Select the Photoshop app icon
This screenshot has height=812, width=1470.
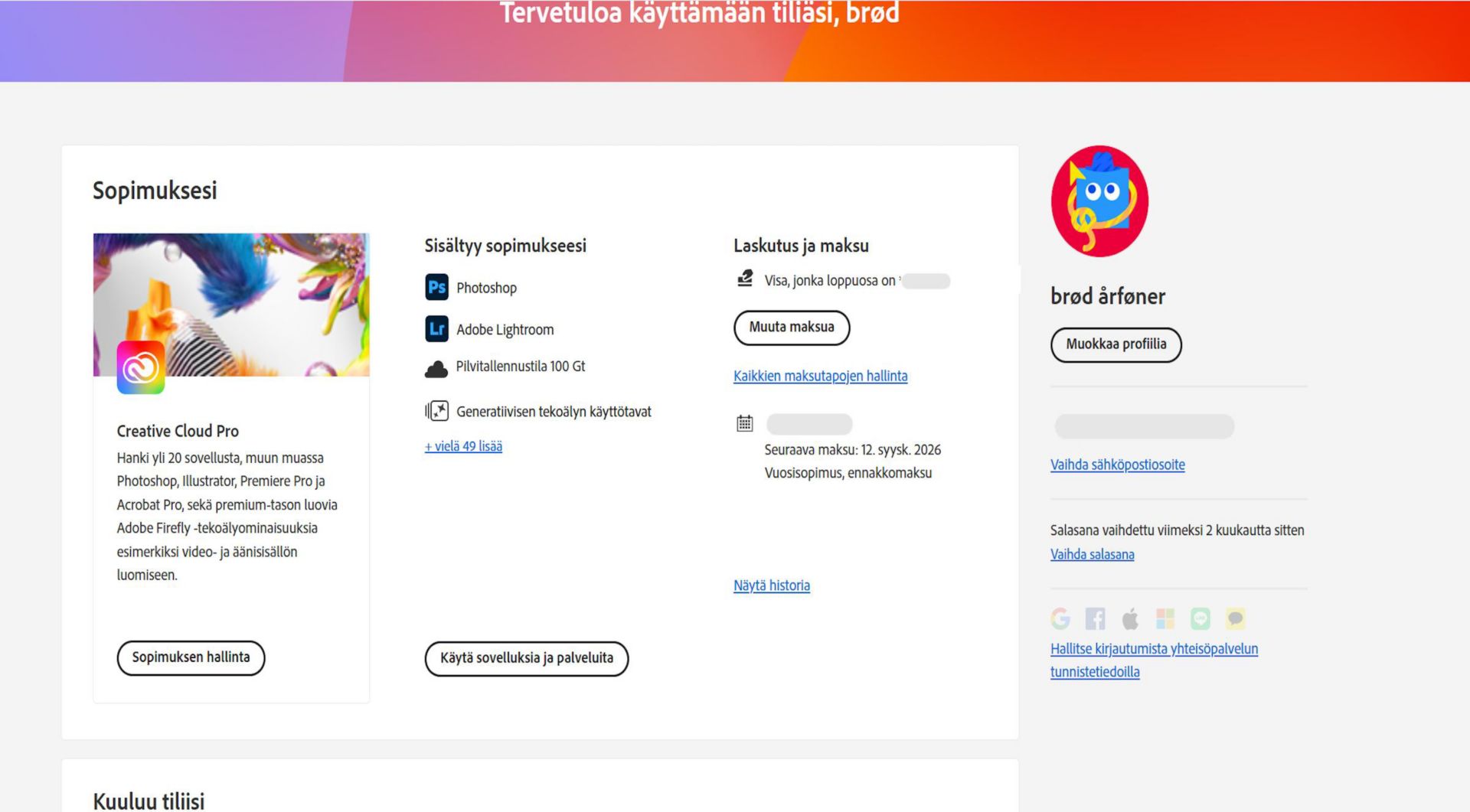[x=436, y=287]
